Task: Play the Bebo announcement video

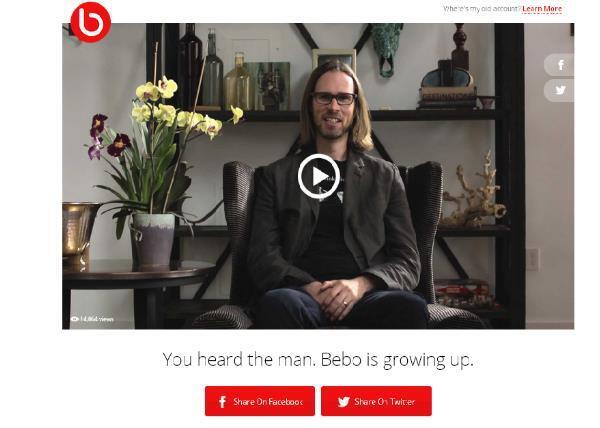Action: pyautogui.click(x=319, y=176)
